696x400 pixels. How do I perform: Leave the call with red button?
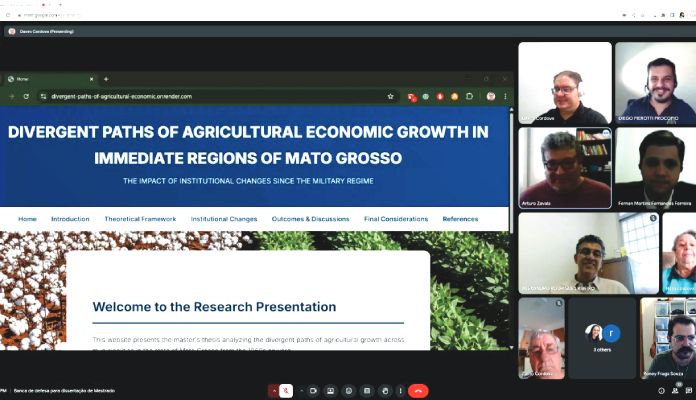pyautogui.click(x=418, y=391)
